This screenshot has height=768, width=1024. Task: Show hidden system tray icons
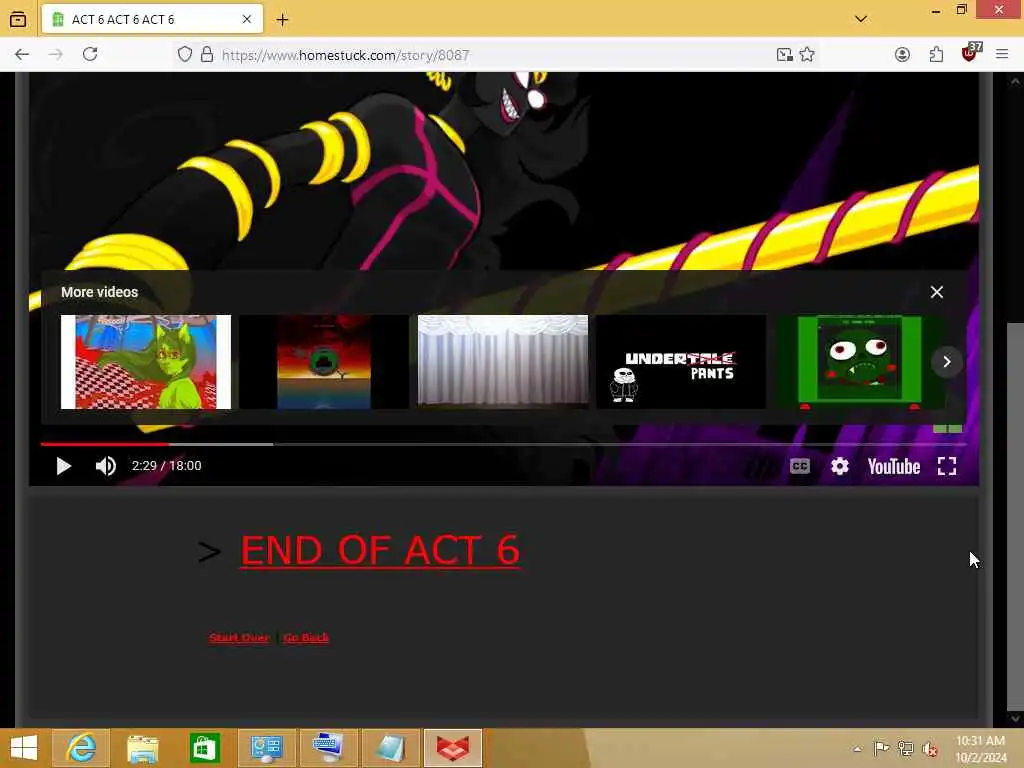(x=857, y=748)
